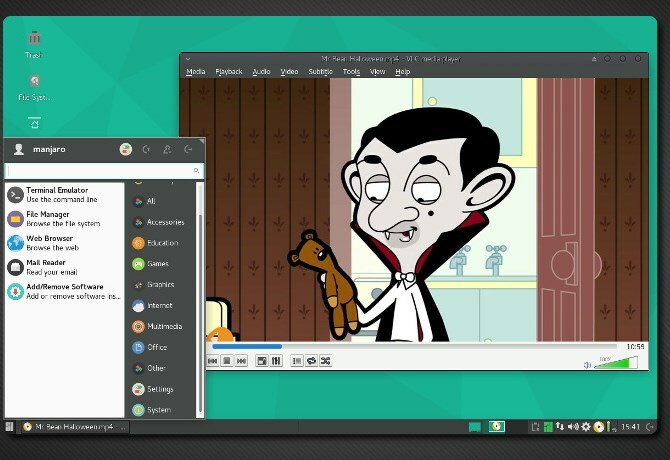Open the Playback menu in VLC
The image size is (670, 460).
229,72
